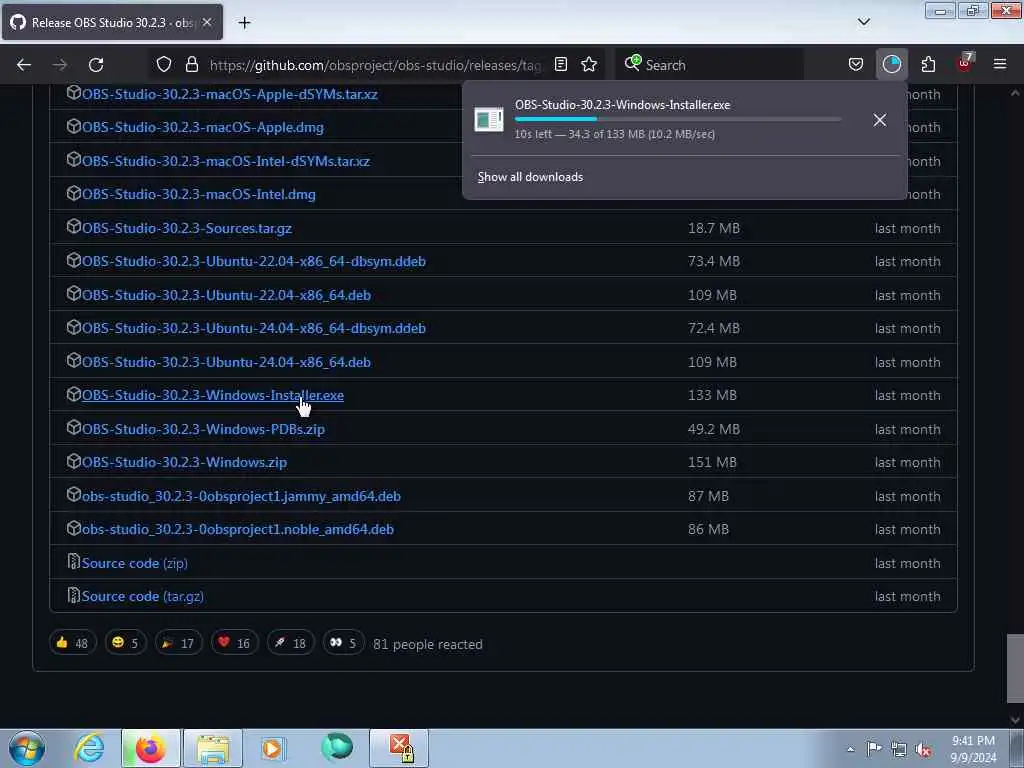Toggle rocket reaction with 18

click(291, 643)
